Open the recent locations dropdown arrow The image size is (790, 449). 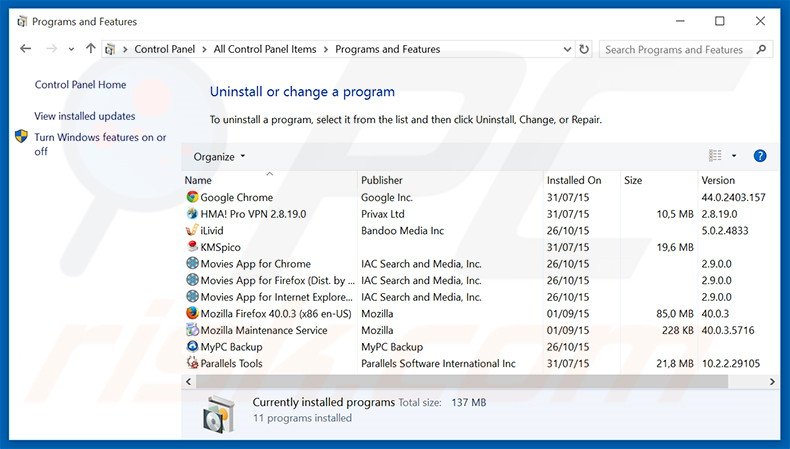tap(72, 49)
